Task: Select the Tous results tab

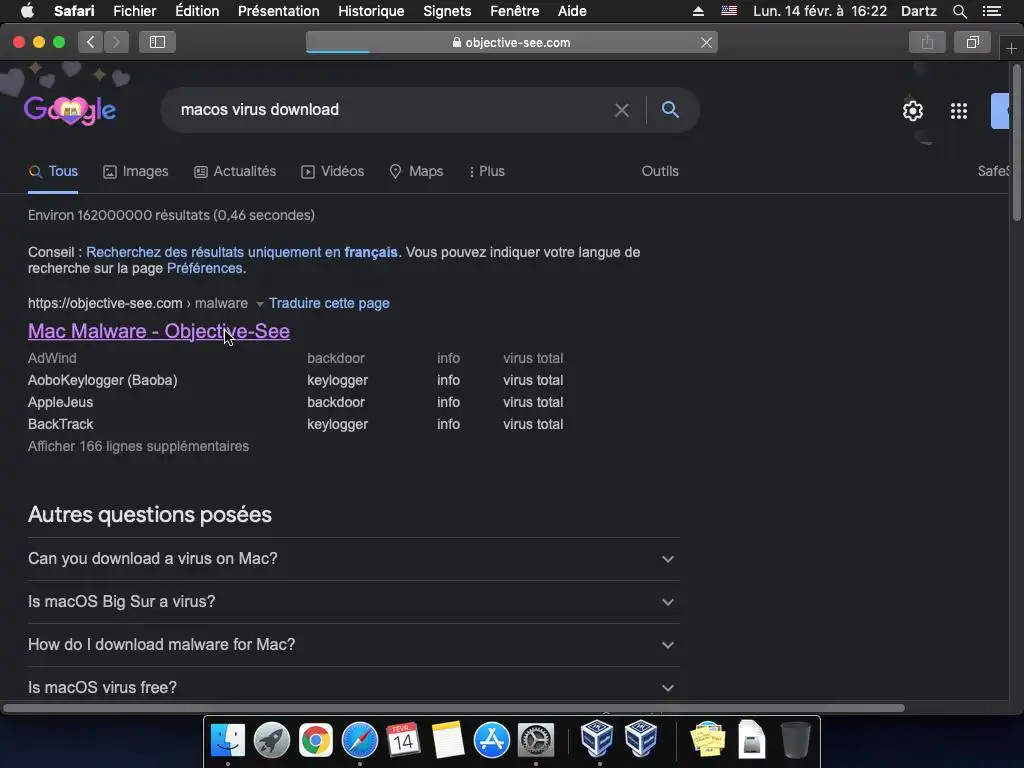Action: point(54,172)
